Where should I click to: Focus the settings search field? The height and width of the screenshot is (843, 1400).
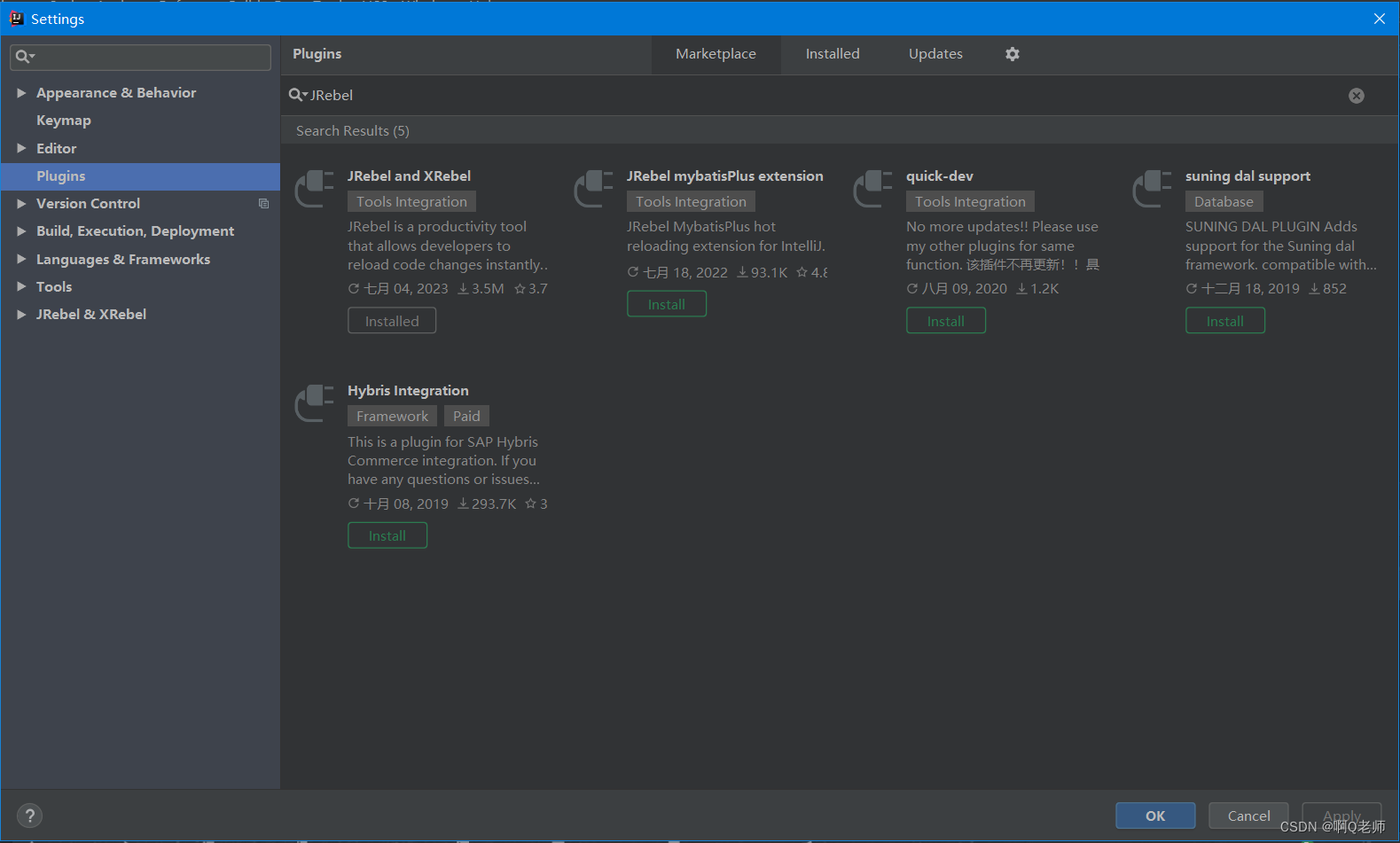(140, 57)
